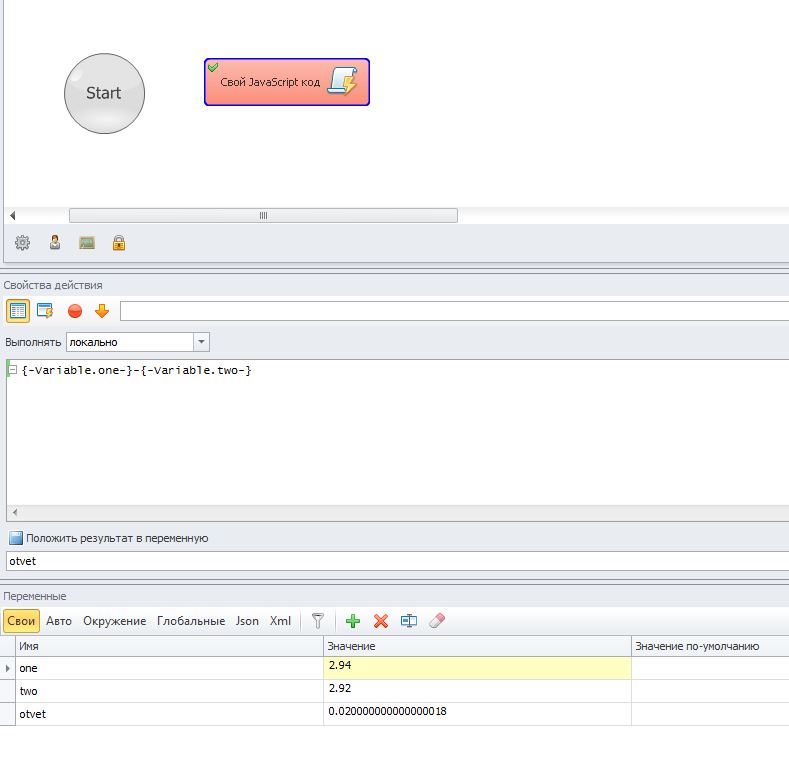Switch to the Глобальные variables tab

(191, 621)
